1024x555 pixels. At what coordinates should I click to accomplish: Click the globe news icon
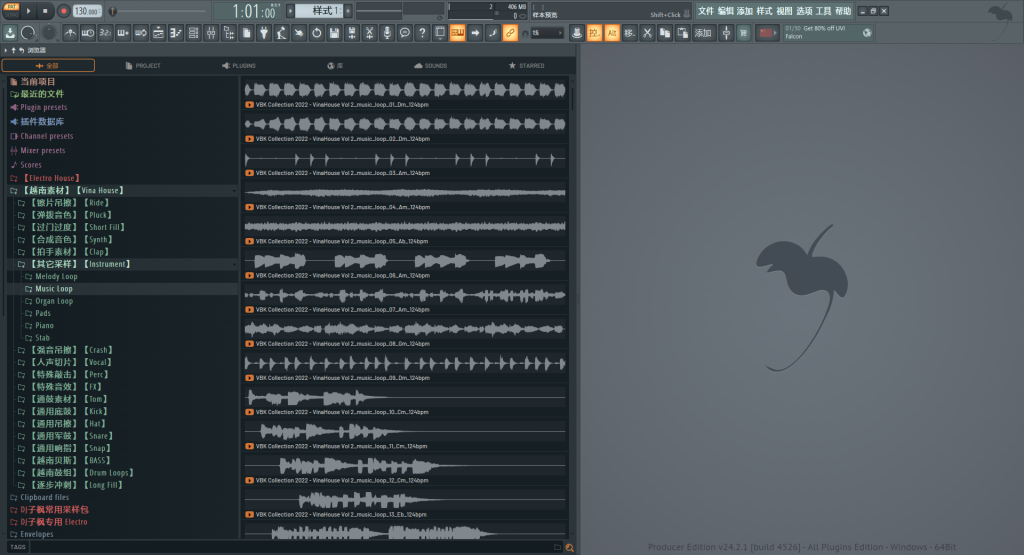click(x=867, y=33)
